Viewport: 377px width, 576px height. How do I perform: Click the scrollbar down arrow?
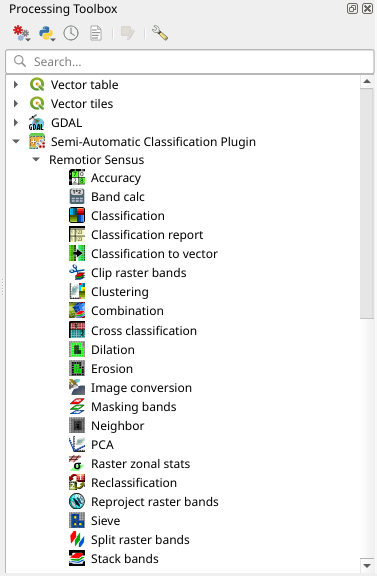coord(367,565)
